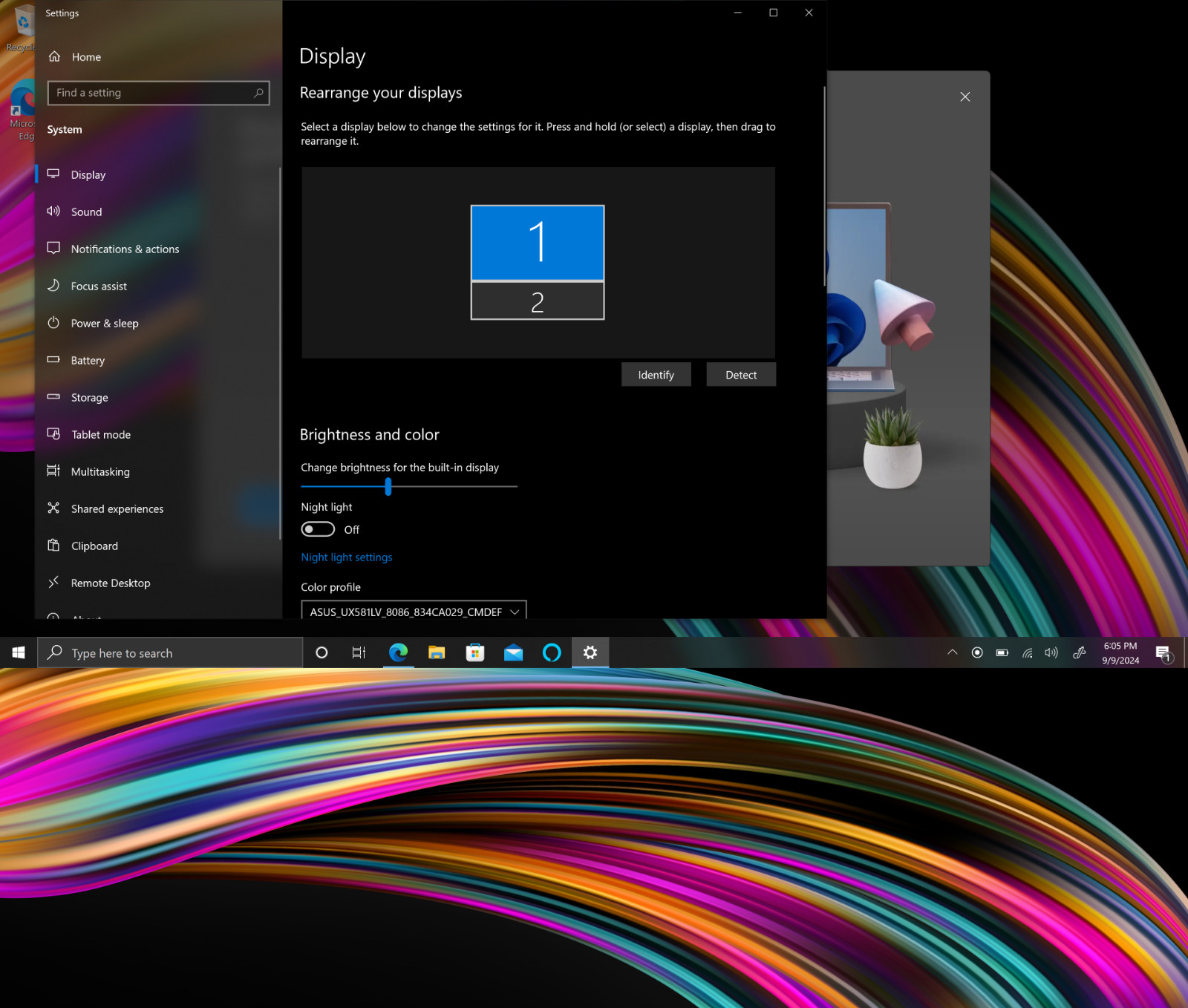Expand the Color profile dropdown
This screenshot has width=1188, height=1008.
(x=414, y=611)
